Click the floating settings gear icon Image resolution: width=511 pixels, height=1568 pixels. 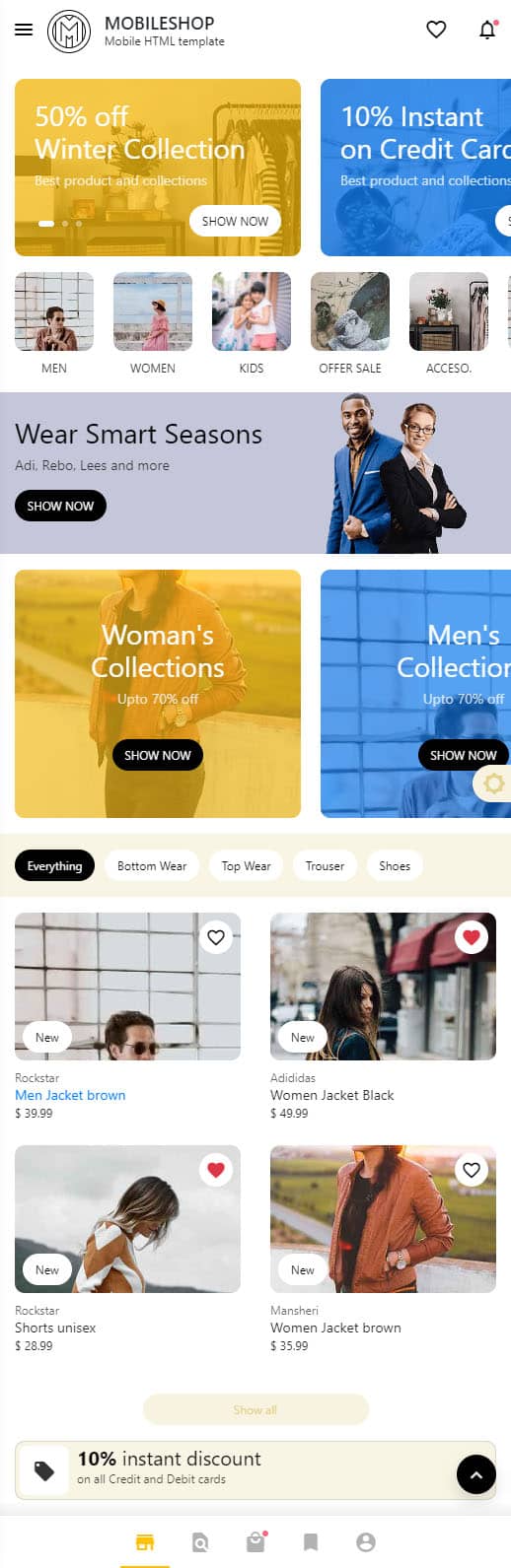point(493,784)
